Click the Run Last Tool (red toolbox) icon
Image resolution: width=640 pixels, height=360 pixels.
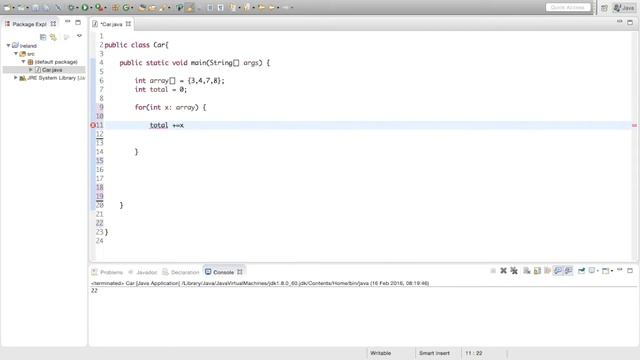[x=99, y=7]
